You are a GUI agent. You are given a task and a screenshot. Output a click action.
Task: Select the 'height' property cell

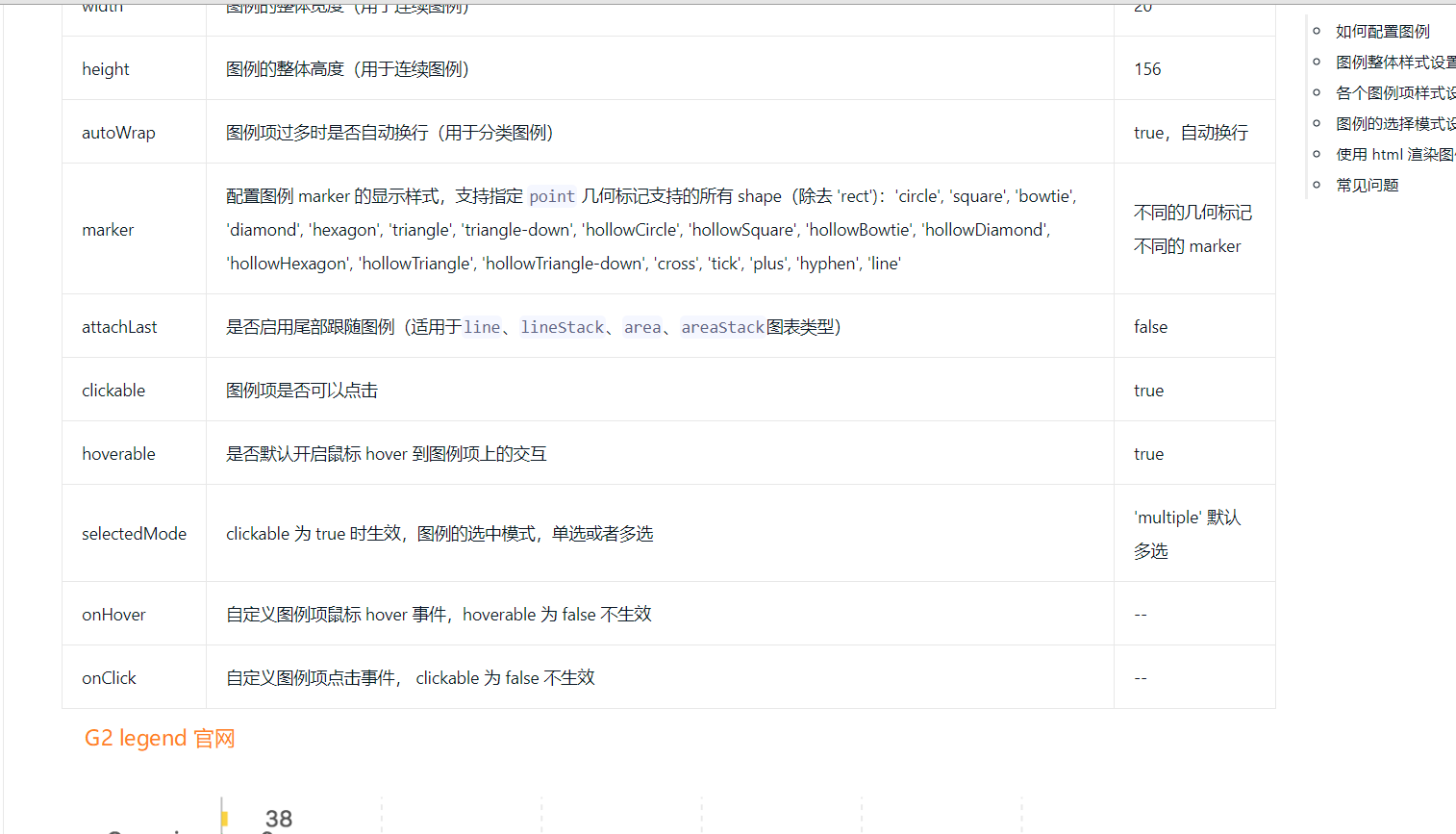(135, 68)
